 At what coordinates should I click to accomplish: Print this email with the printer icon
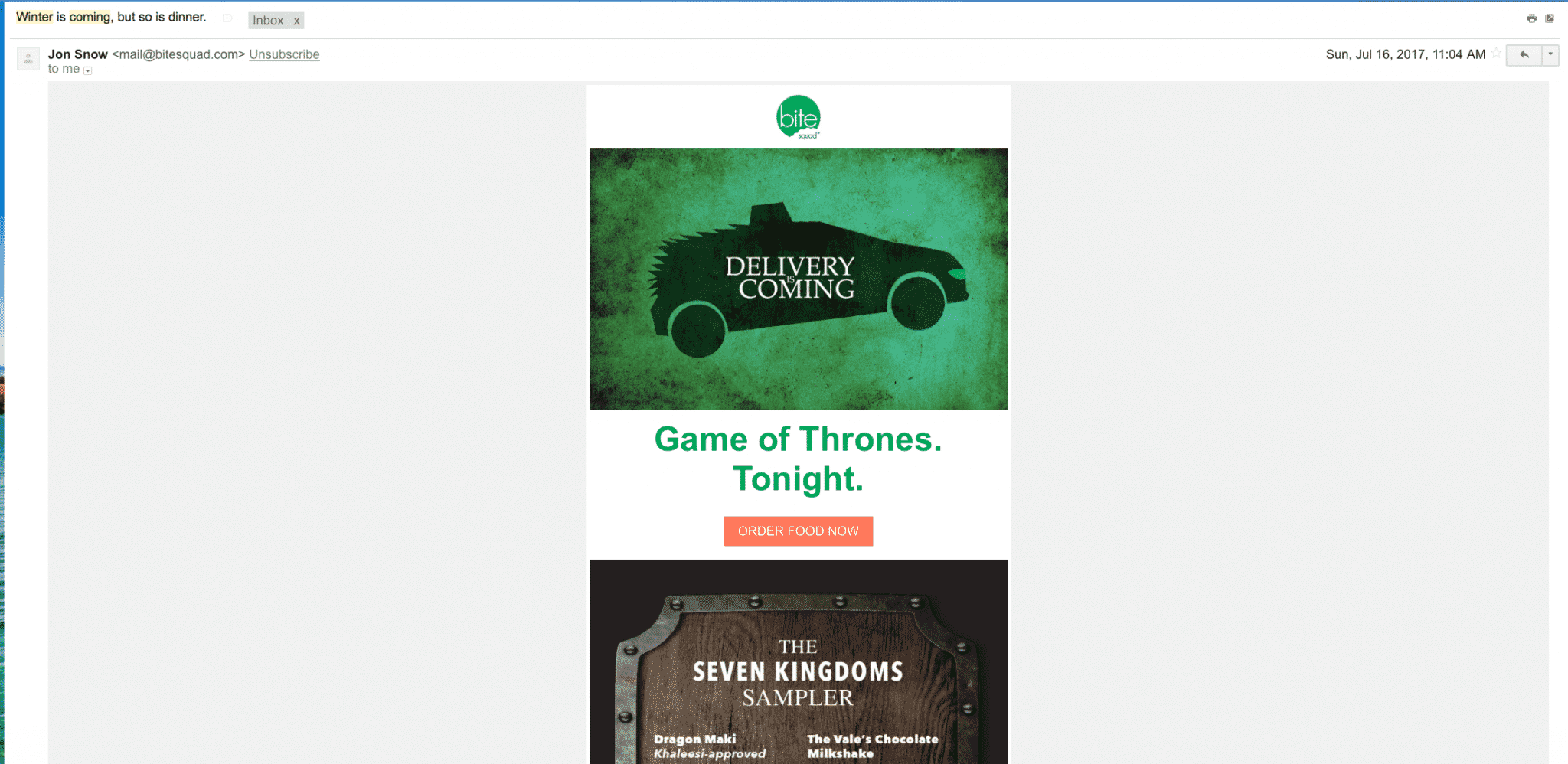pos(1531,18)
